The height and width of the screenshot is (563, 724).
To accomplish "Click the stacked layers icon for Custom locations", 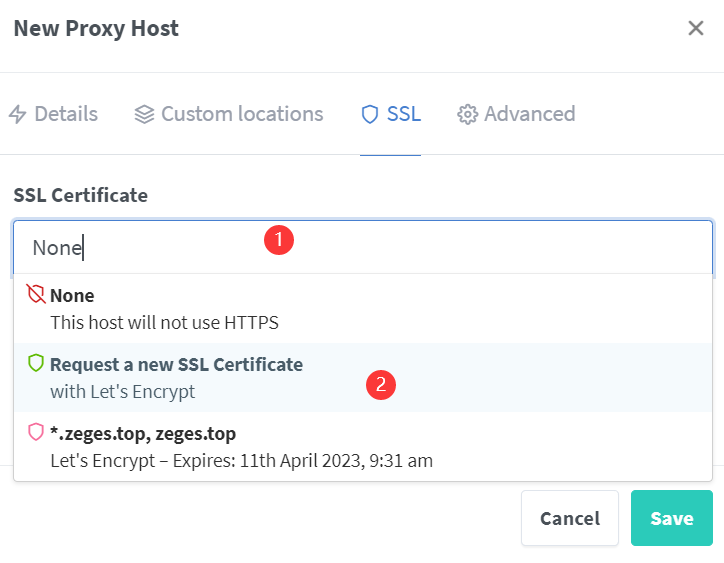I will click(144, 114).
